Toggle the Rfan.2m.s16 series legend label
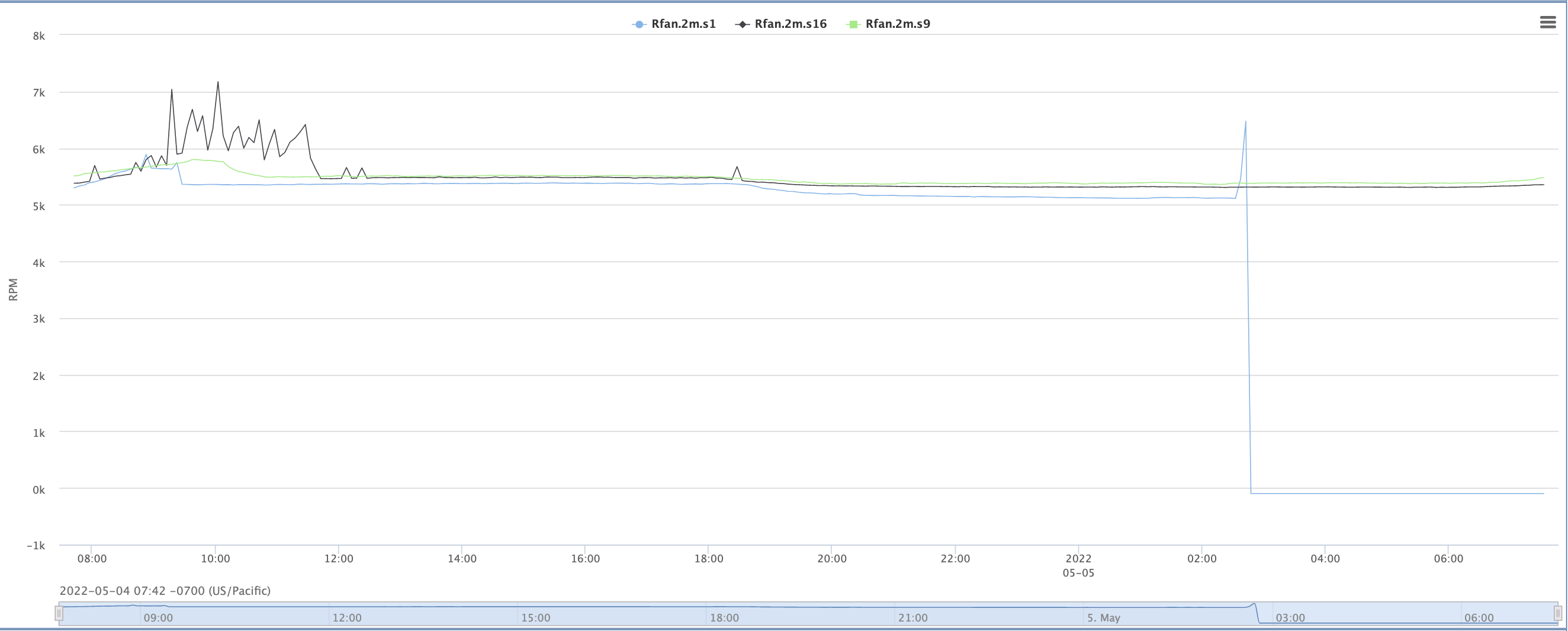 (x=790, y=24)
